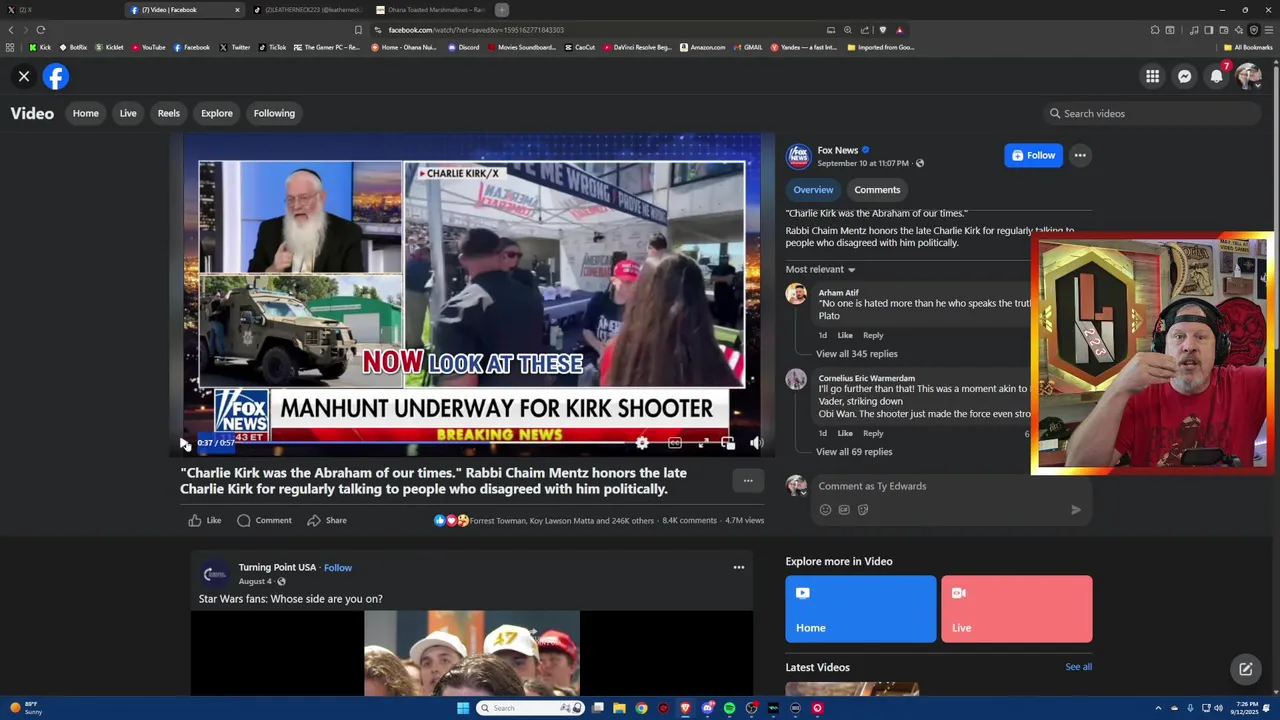The width and height of the screenshot is (1280, 720).
Task: Open the Explore tab
Action: click(216, 113)
